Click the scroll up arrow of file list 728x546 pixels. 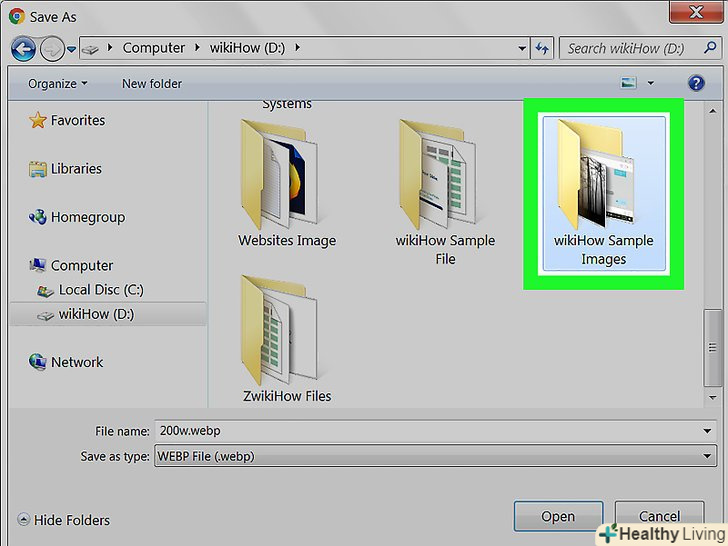click(712, 111)
